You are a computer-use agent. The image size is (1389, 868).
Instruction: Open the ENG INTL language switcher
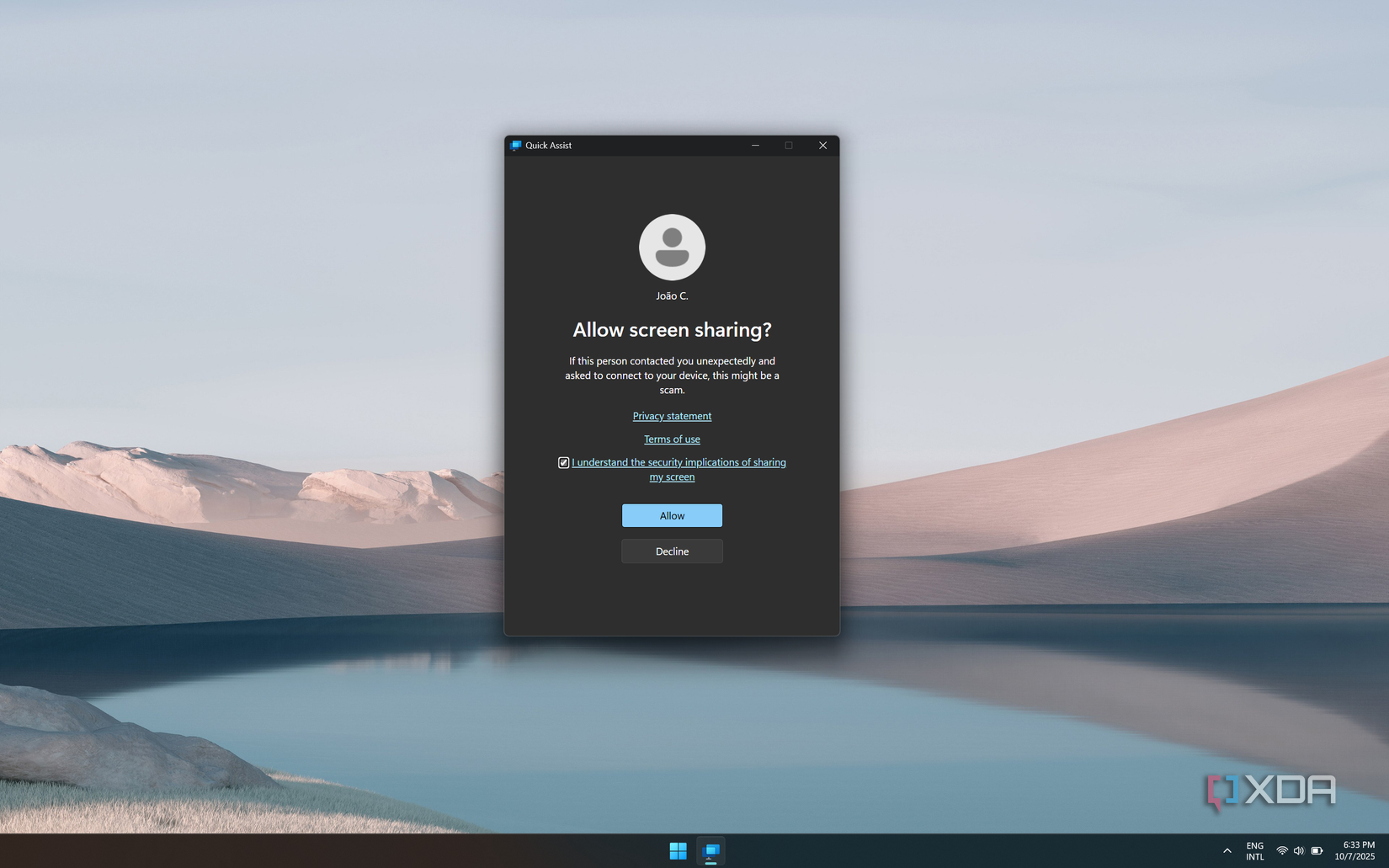[x=1254, y=850]
